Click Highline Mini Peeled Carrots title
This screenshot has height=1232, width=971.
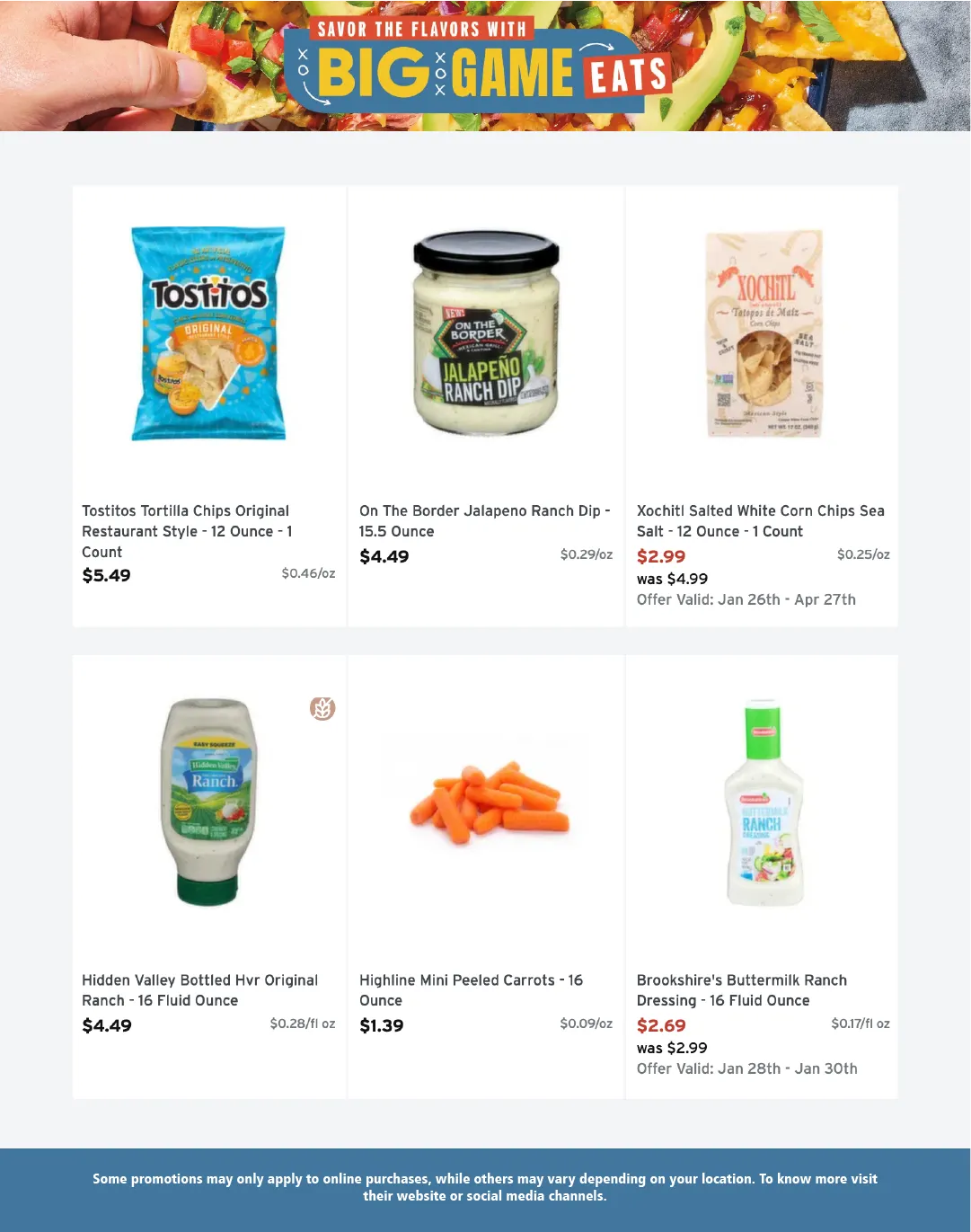tap(471, 990)
